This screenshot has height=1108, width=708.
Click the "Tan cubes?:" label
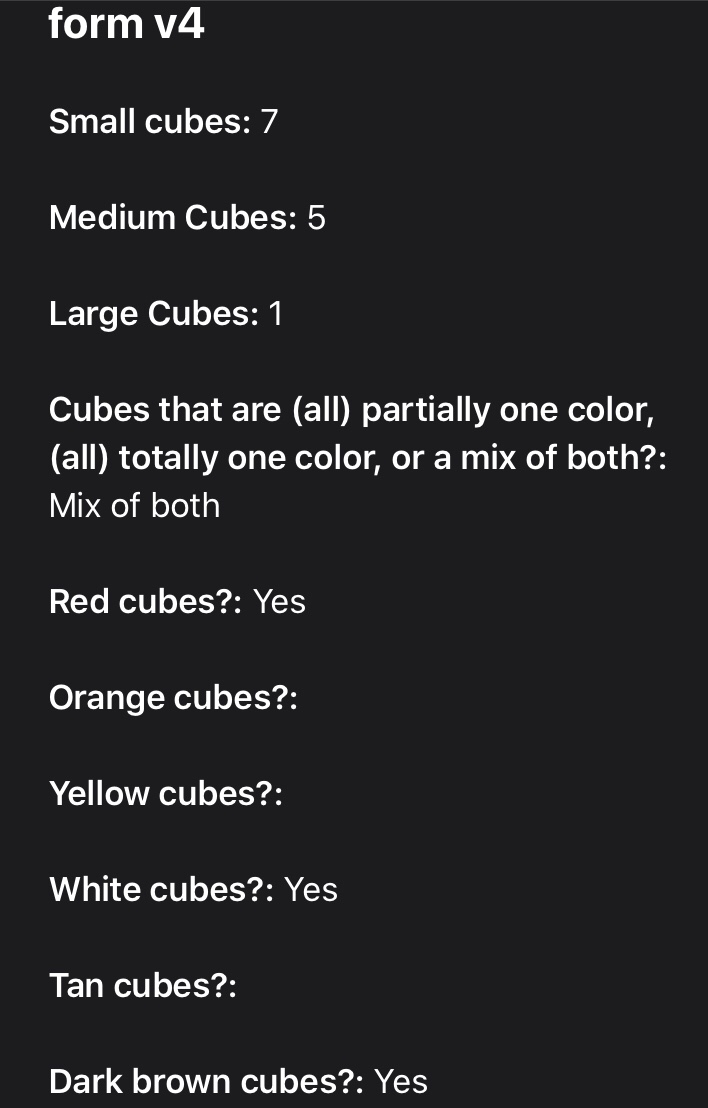142,986
